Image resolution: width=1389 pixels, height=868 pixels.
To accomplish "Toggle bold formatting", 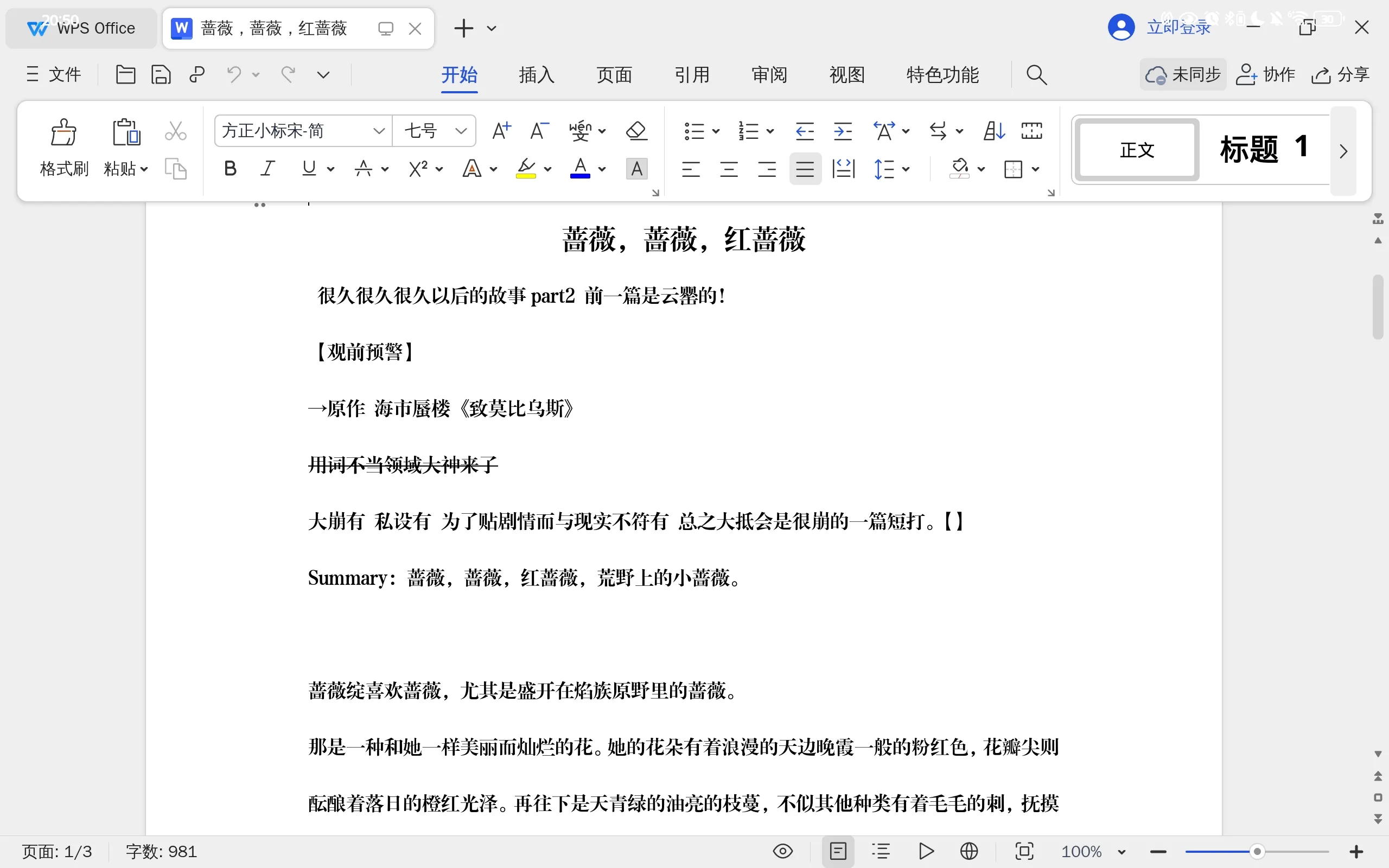I will coord(230,169).
